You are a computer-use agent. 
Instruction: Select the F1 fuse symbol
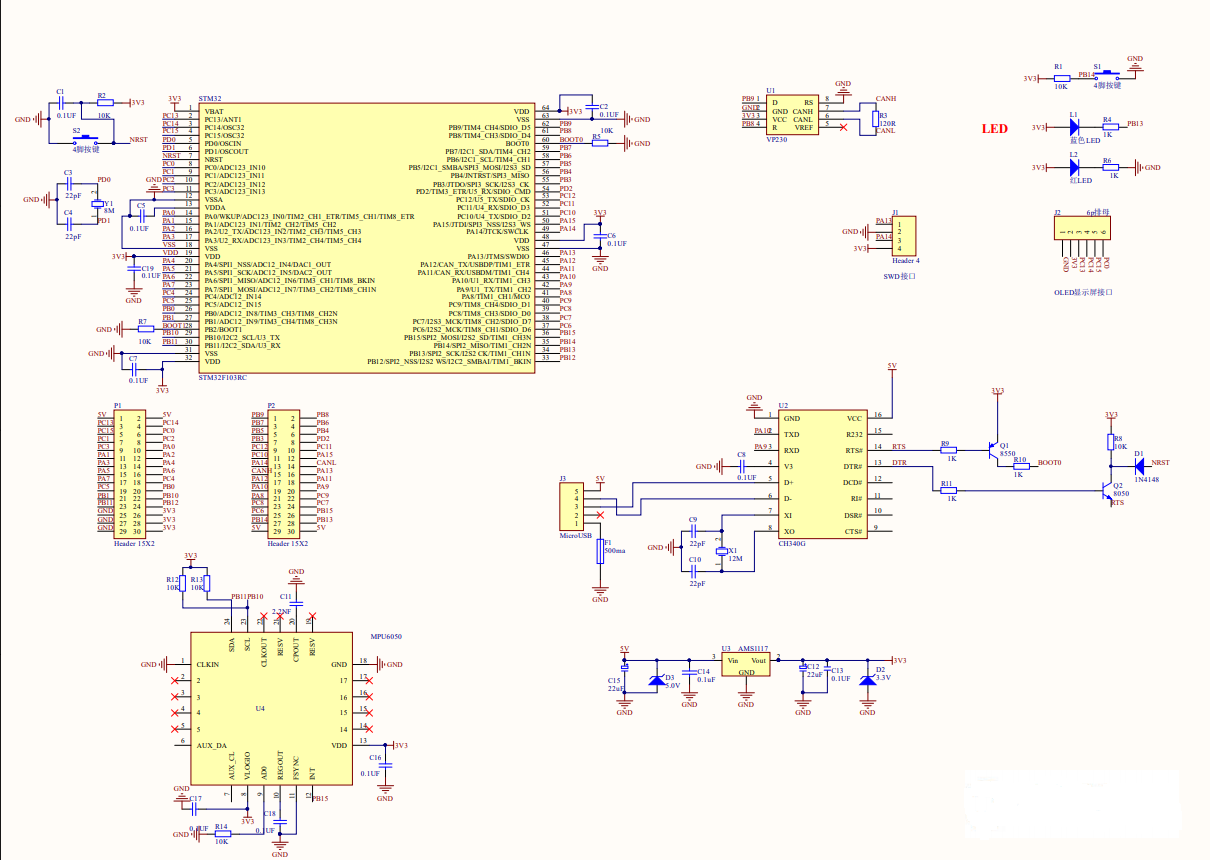click(600, 551)
